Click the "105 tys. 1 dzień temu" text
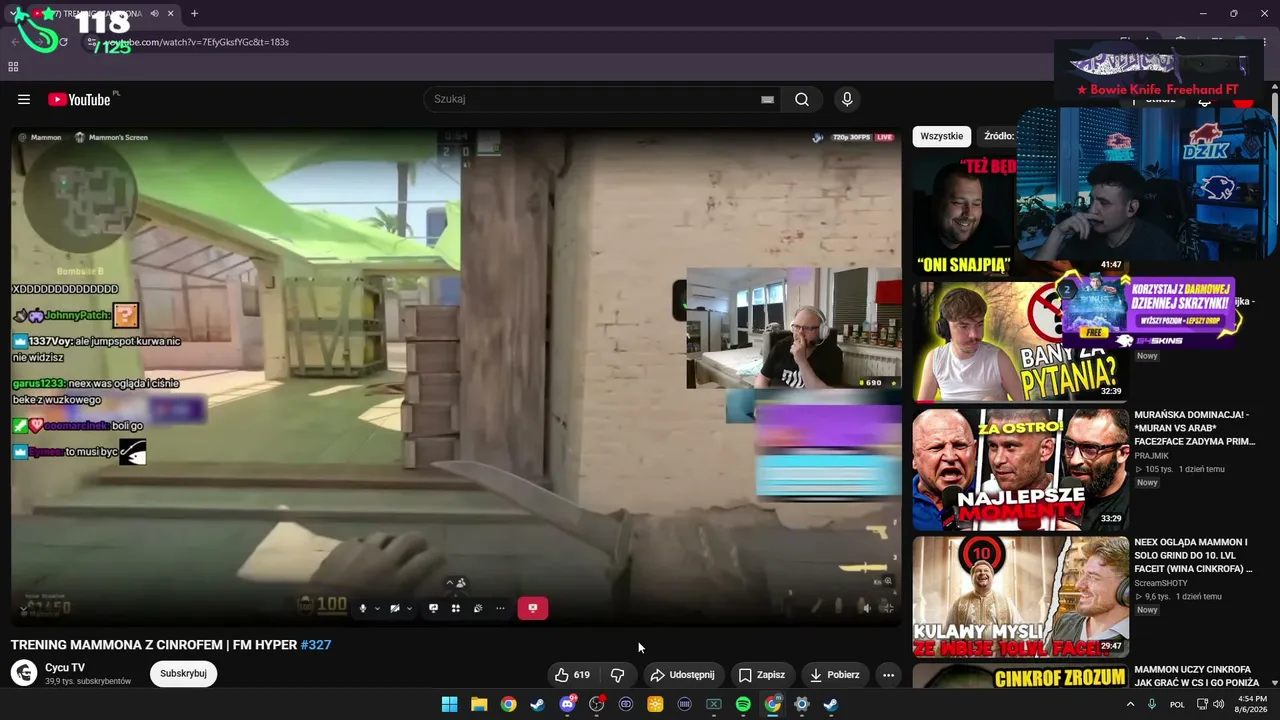 coord(1179,469)
